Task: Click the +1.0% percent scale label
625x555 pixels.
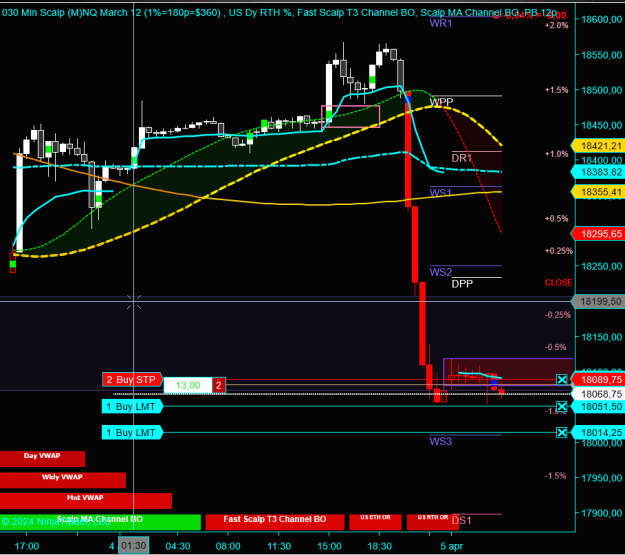Action: pos(556,154)
